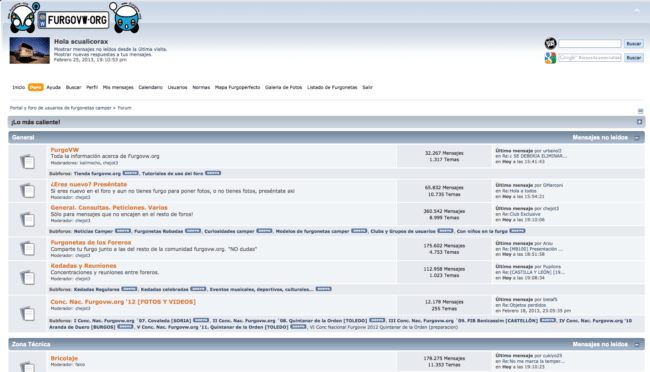Open the Bricolaje board
Image resolution: width=650 pixels, height=372 pixels.
64,358
